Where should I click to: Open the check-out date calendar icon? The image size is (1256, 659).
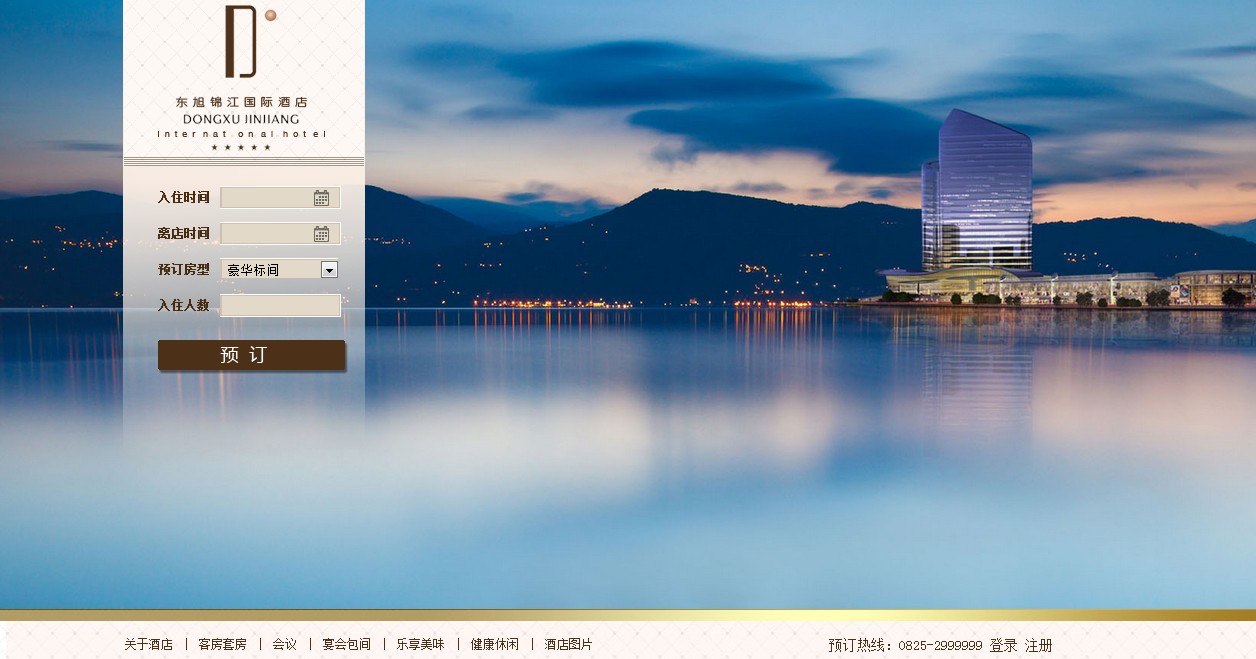321,234
